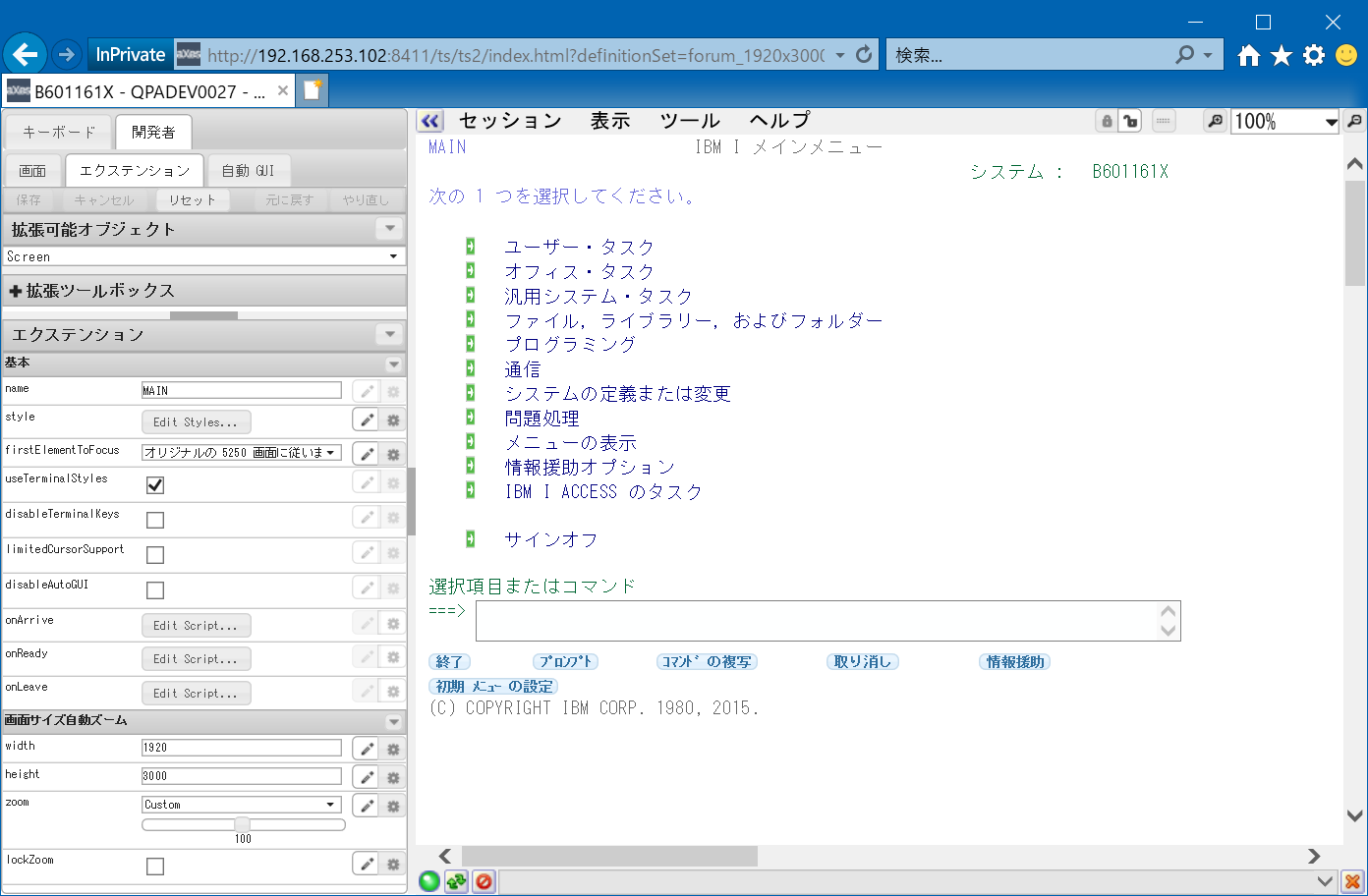Click horizontal scrollbar right arrow
1368x896 pixels.
pyautogui.click(x=1314, y=857)
